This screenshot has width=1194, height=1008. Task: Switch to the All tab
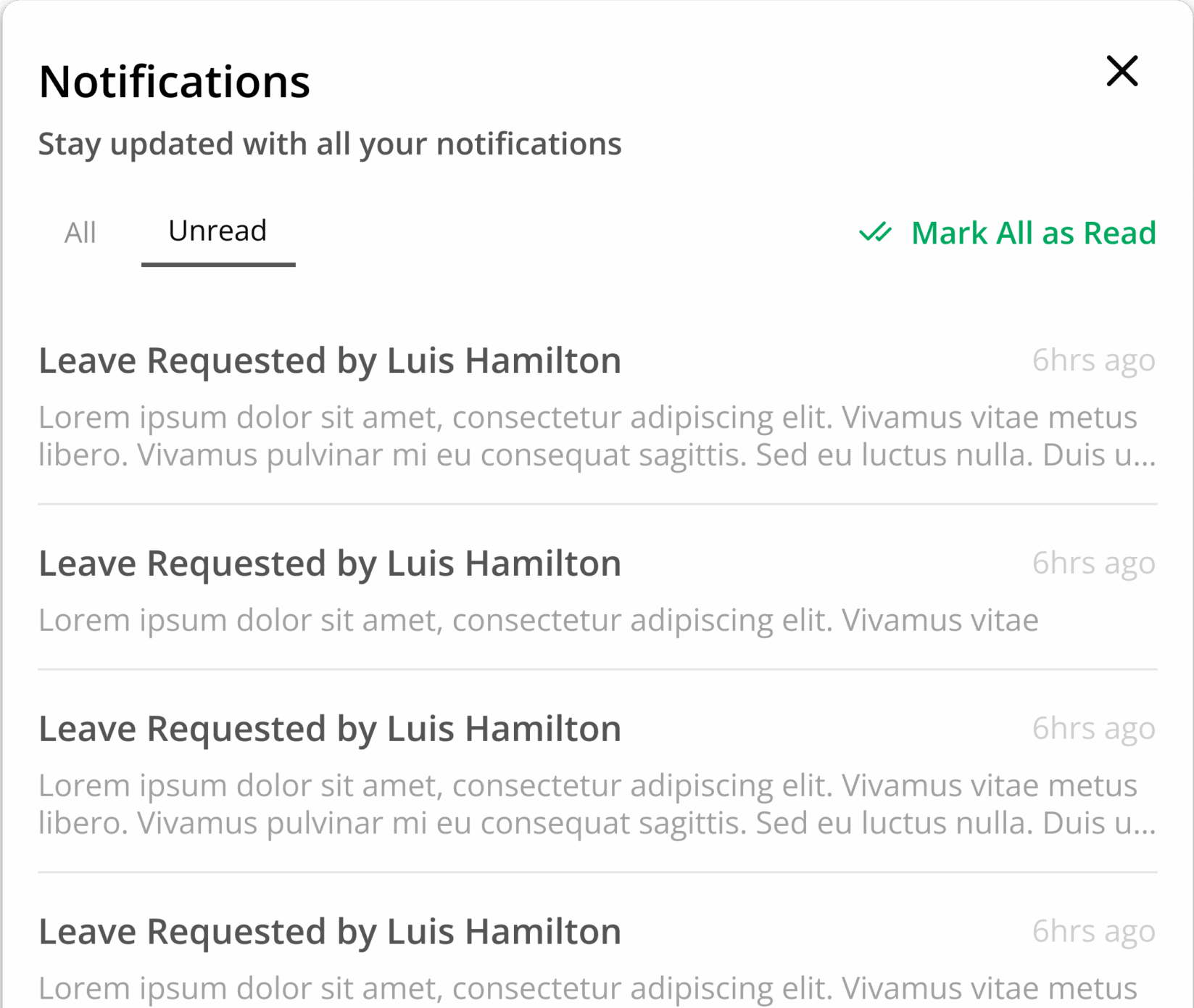(x=80, y=233)
